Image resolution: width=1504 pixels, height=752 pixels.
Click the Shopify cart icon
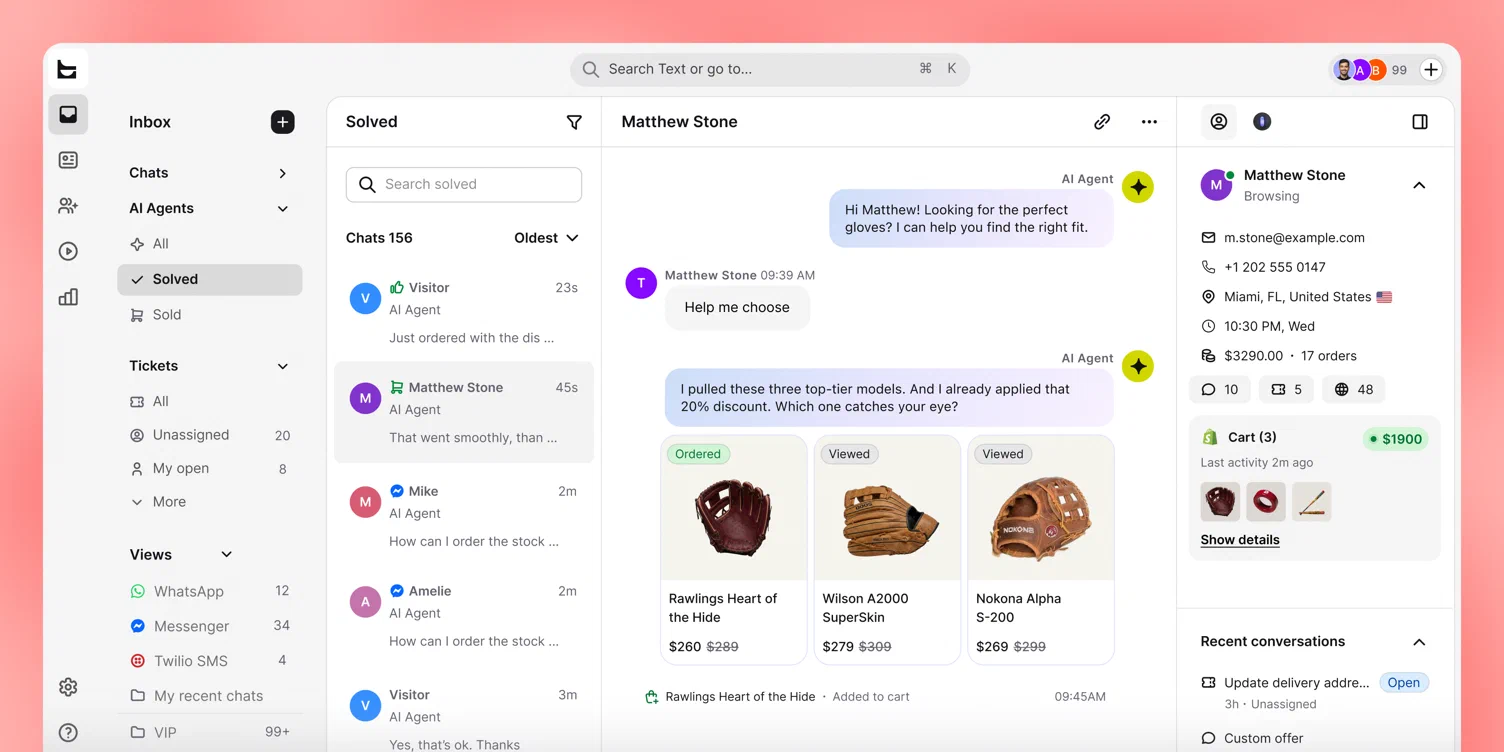click(x=1210, y=438)
